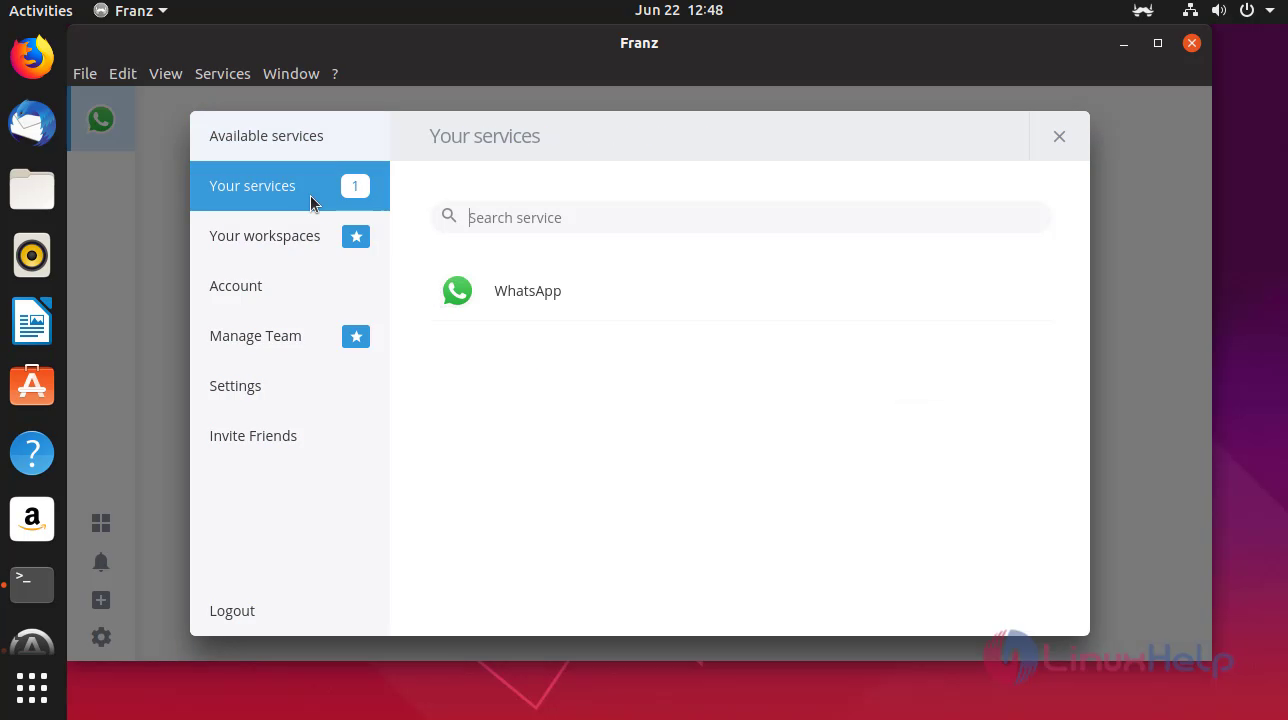Viewport: 1288px width, 720px height.
Task: Open Thunderbird mail from the dock
Action: [32, 123]
